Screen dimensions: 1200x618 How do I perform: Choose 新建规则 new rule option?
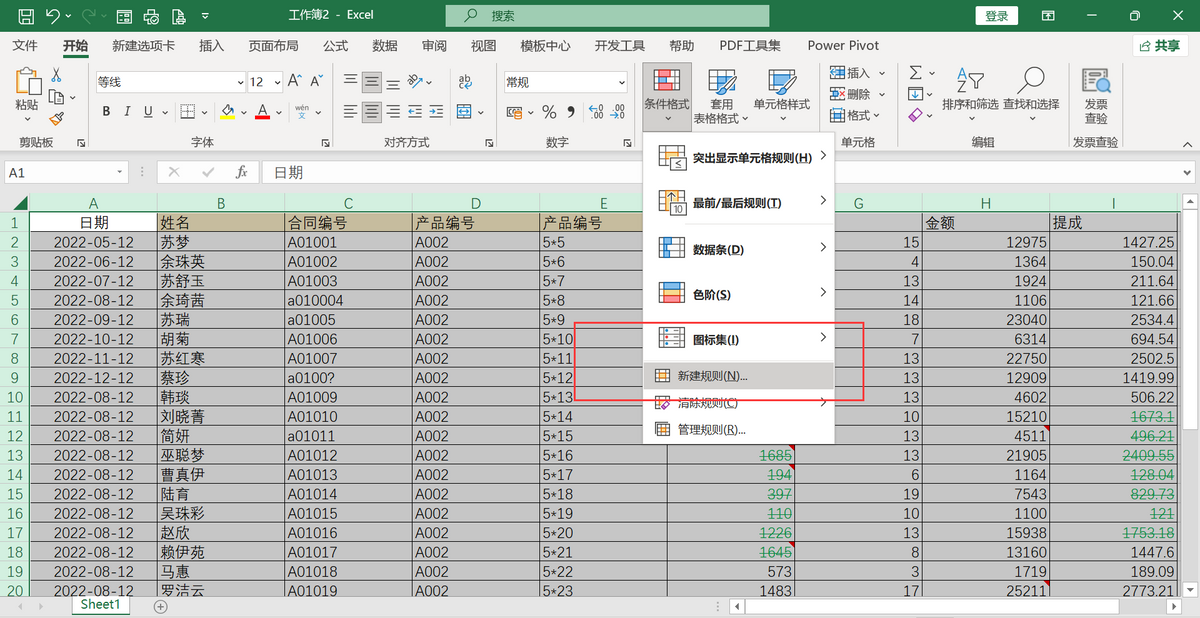tap(739, 376)
